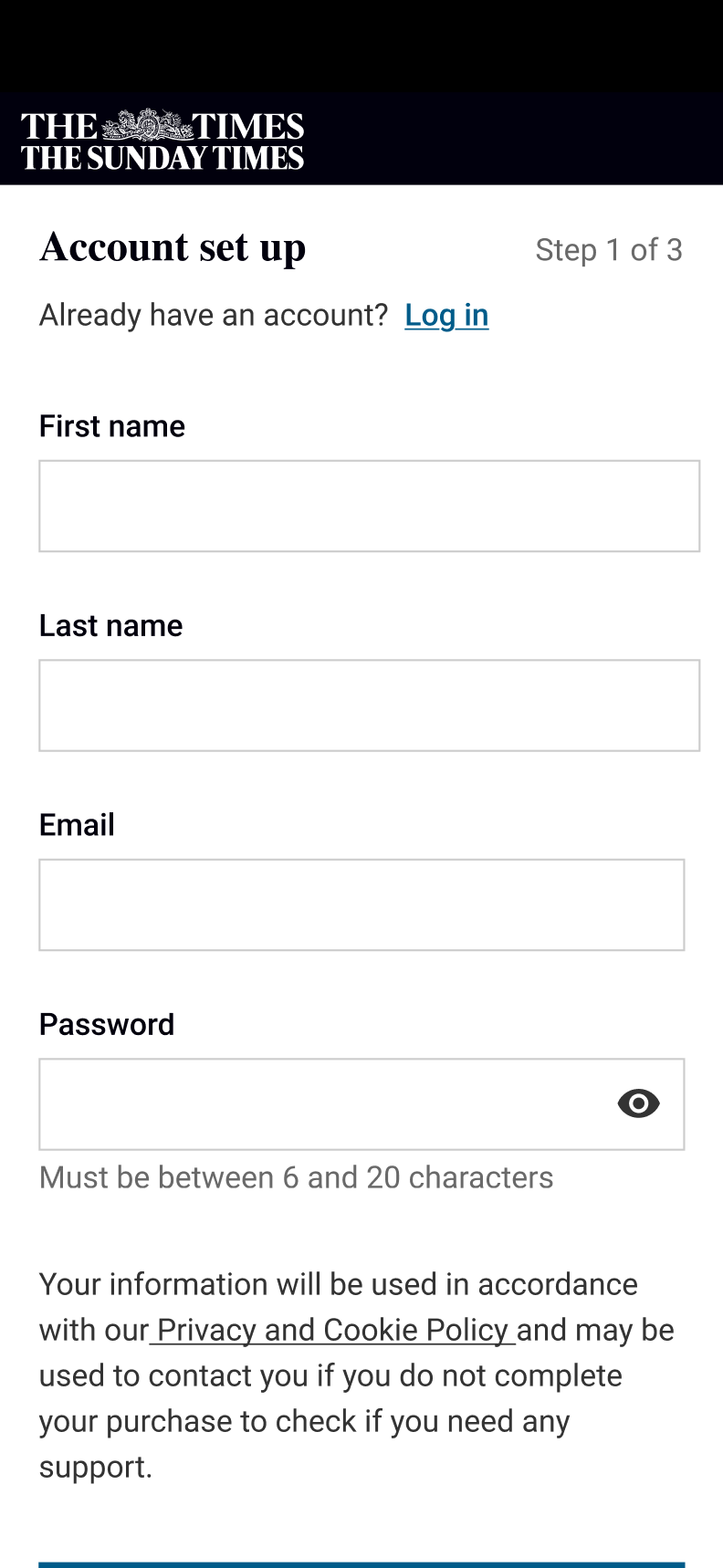Toggle password visibility eye icon
Viewport: 723px width, 1568px height.
point(638,1103)
